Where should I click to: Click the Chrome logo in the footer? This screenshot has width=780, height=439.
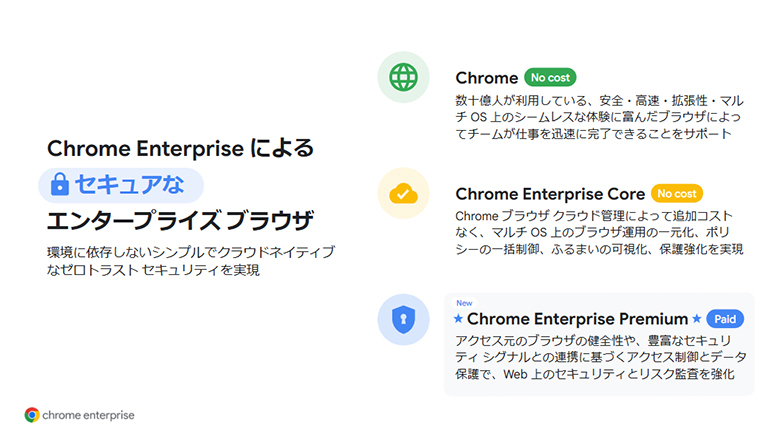32,414
